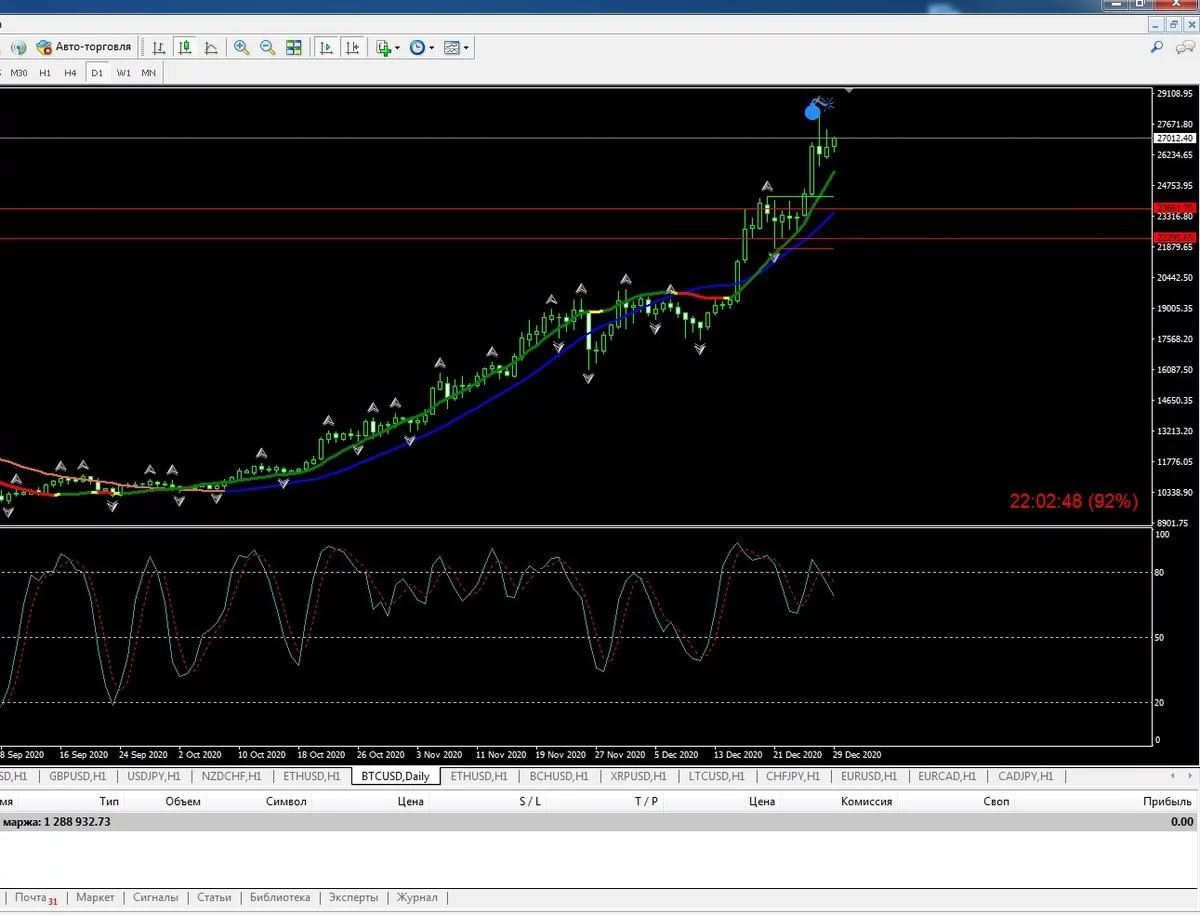Screen dimensions: 1200x915
Task: Tile chart windows with grid icon
Action: [x=294, y=47]
